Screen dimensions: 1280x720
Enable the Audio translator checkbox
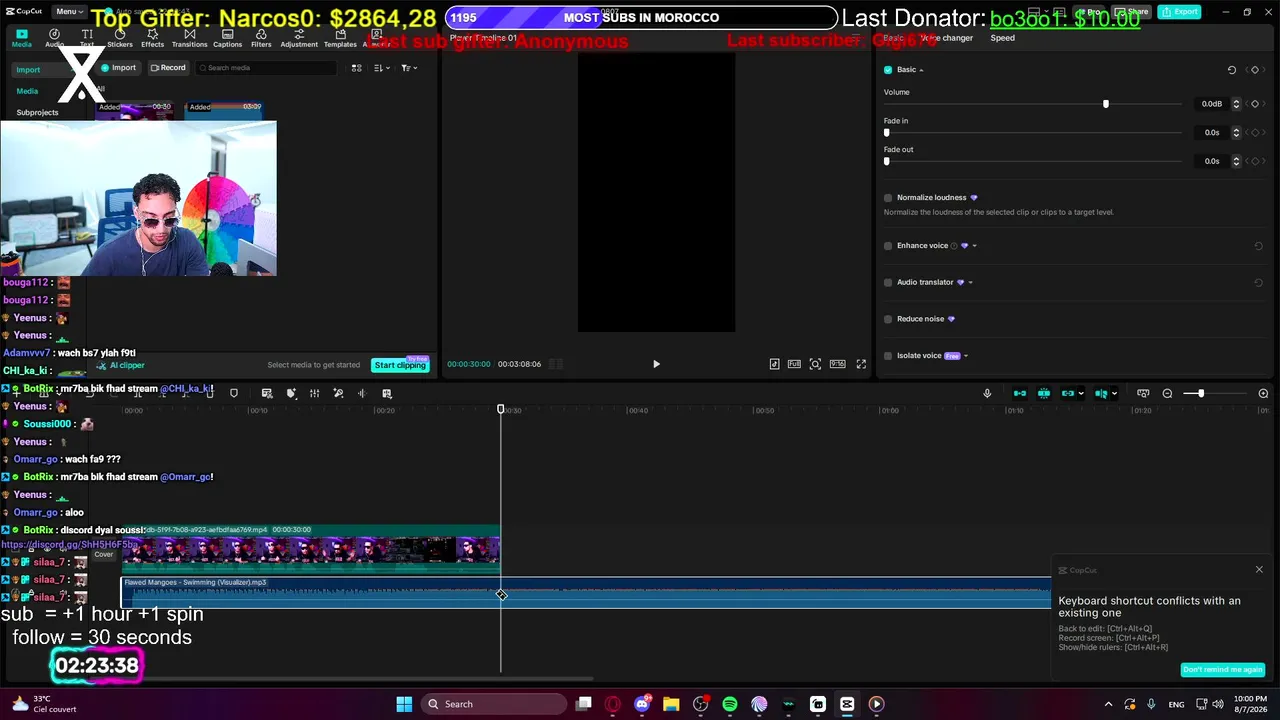888,282
